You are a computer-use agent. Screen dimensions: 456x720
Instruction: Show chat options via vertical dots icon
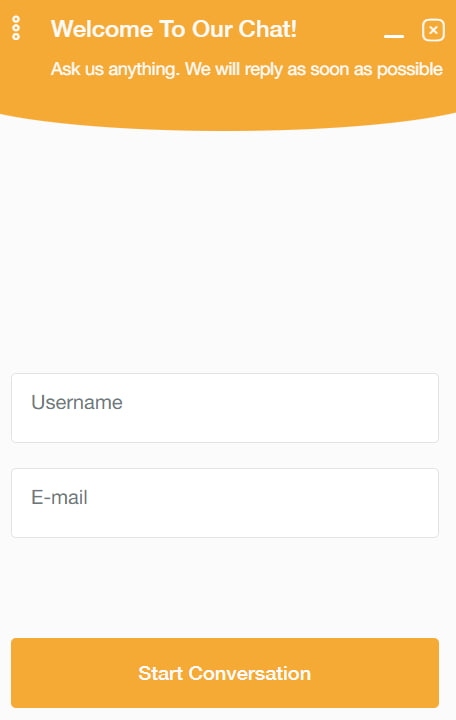[x=16, y=28]
